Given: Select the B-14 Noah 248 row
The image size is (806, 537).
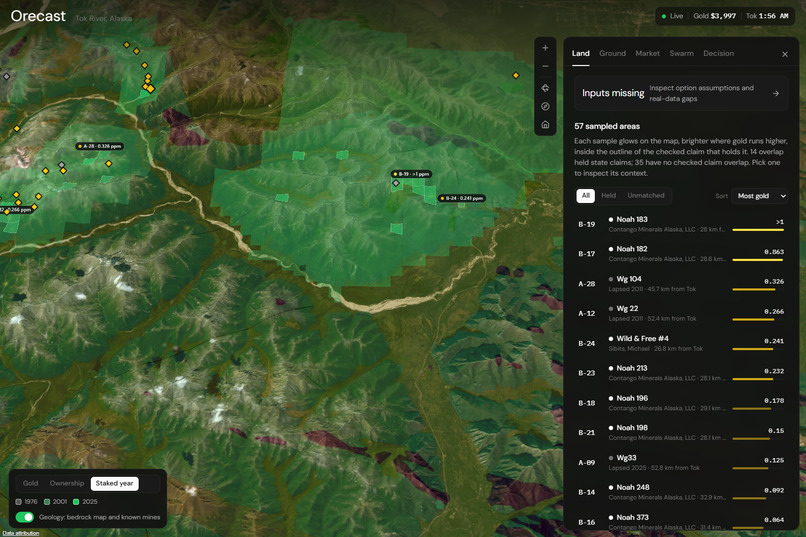Looking at the screenshot, I should pos(681,492).
